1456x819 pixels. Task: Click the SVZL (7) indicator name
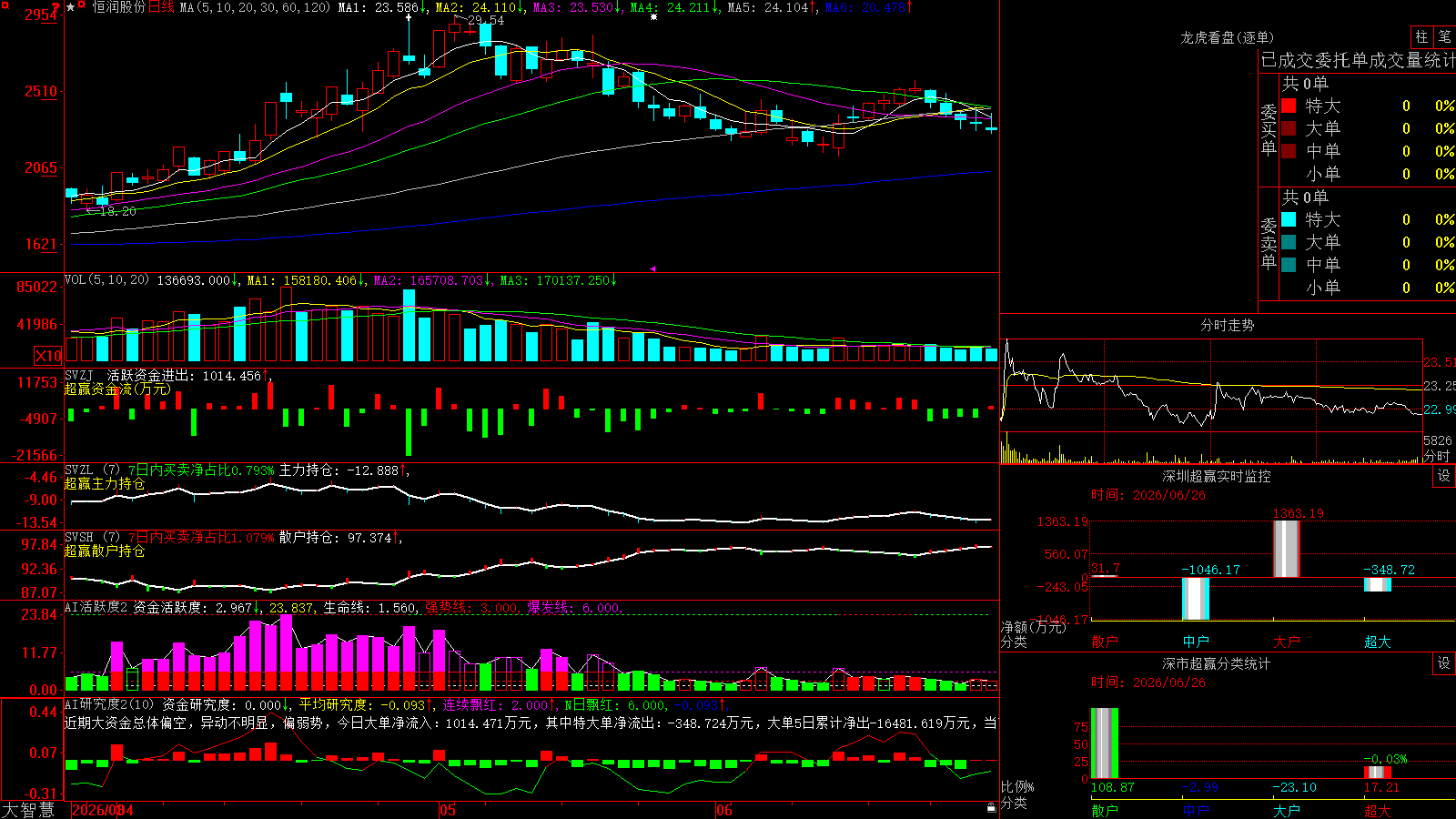pos(92,470)
